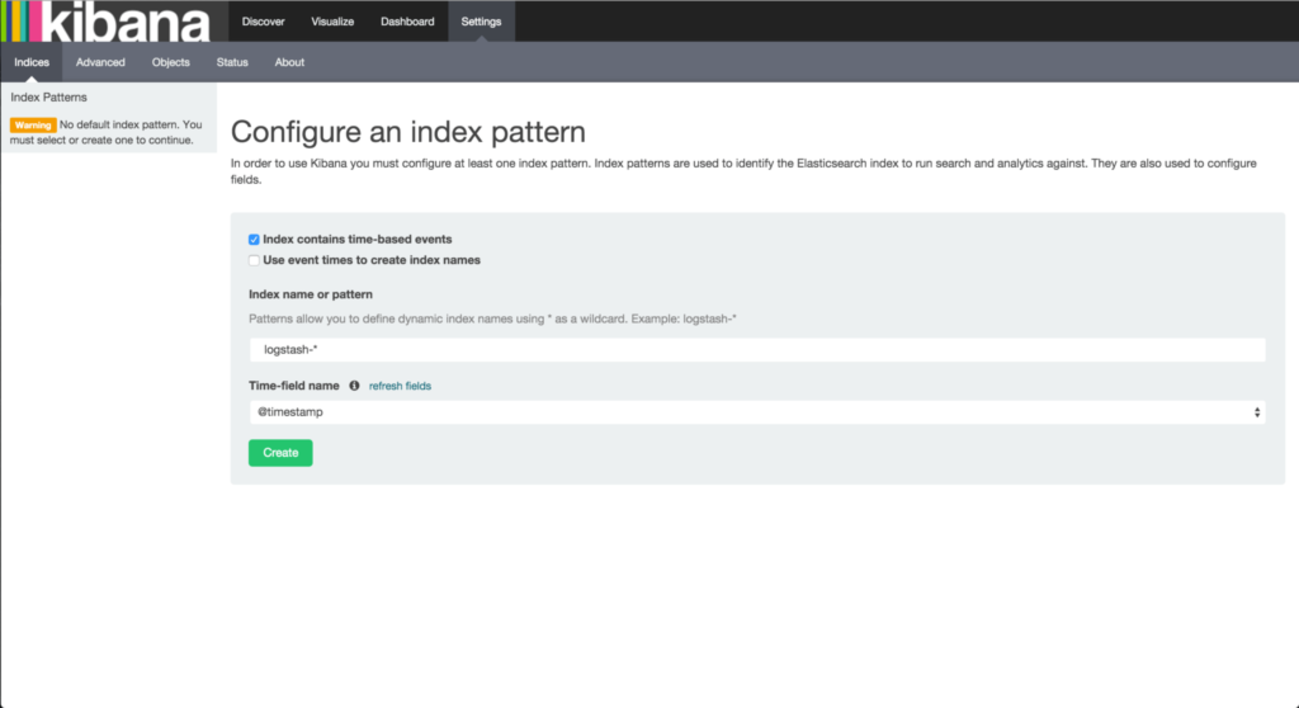Click the info icon beside Time-field name

(354, 386)
